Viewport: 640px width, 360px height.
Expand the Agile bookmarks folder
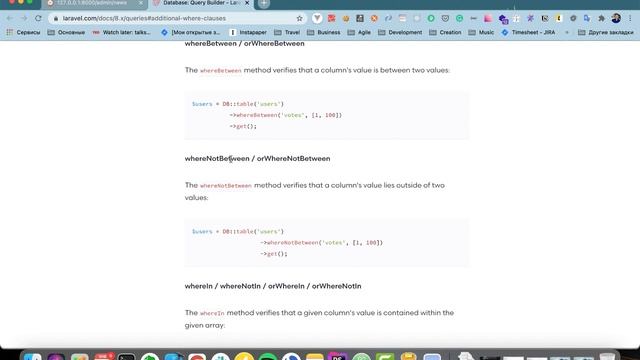tap(359, 32)
